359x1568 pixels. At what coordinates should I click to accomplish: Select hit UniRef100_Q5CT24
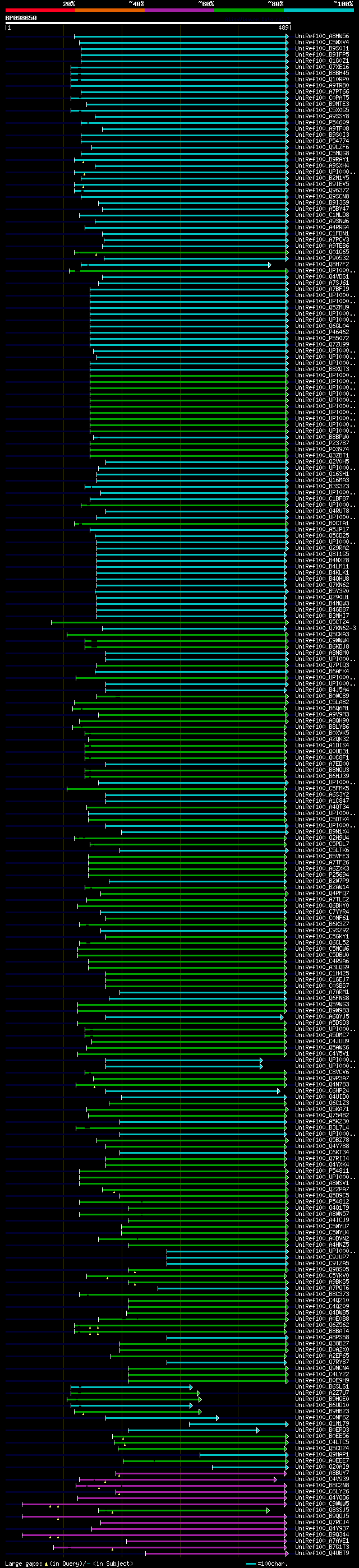[x=322, y=622]
